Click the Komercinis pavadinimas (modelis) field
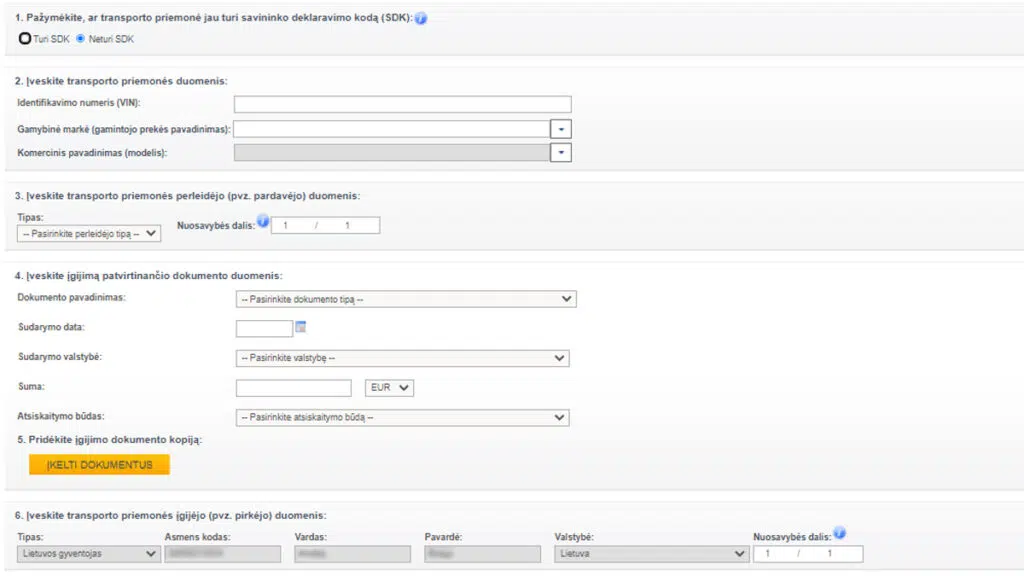Viewport: 1024px width, 576px height. [392, 153]
